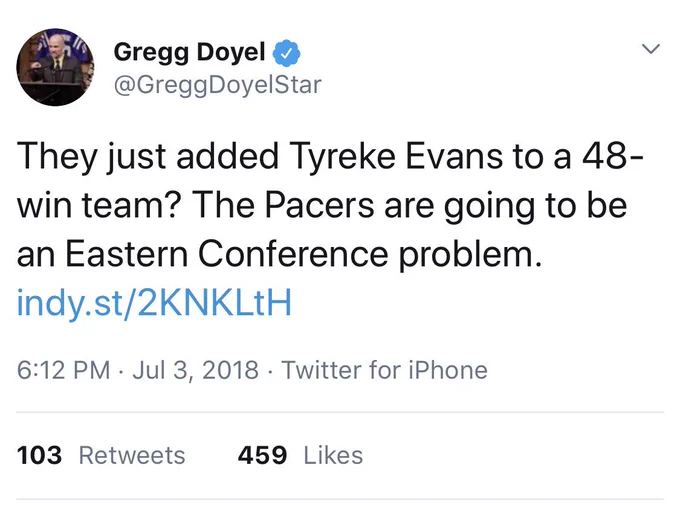Open the tweet options chevron menu
The image size is (680, 517).
coord(651,48)
